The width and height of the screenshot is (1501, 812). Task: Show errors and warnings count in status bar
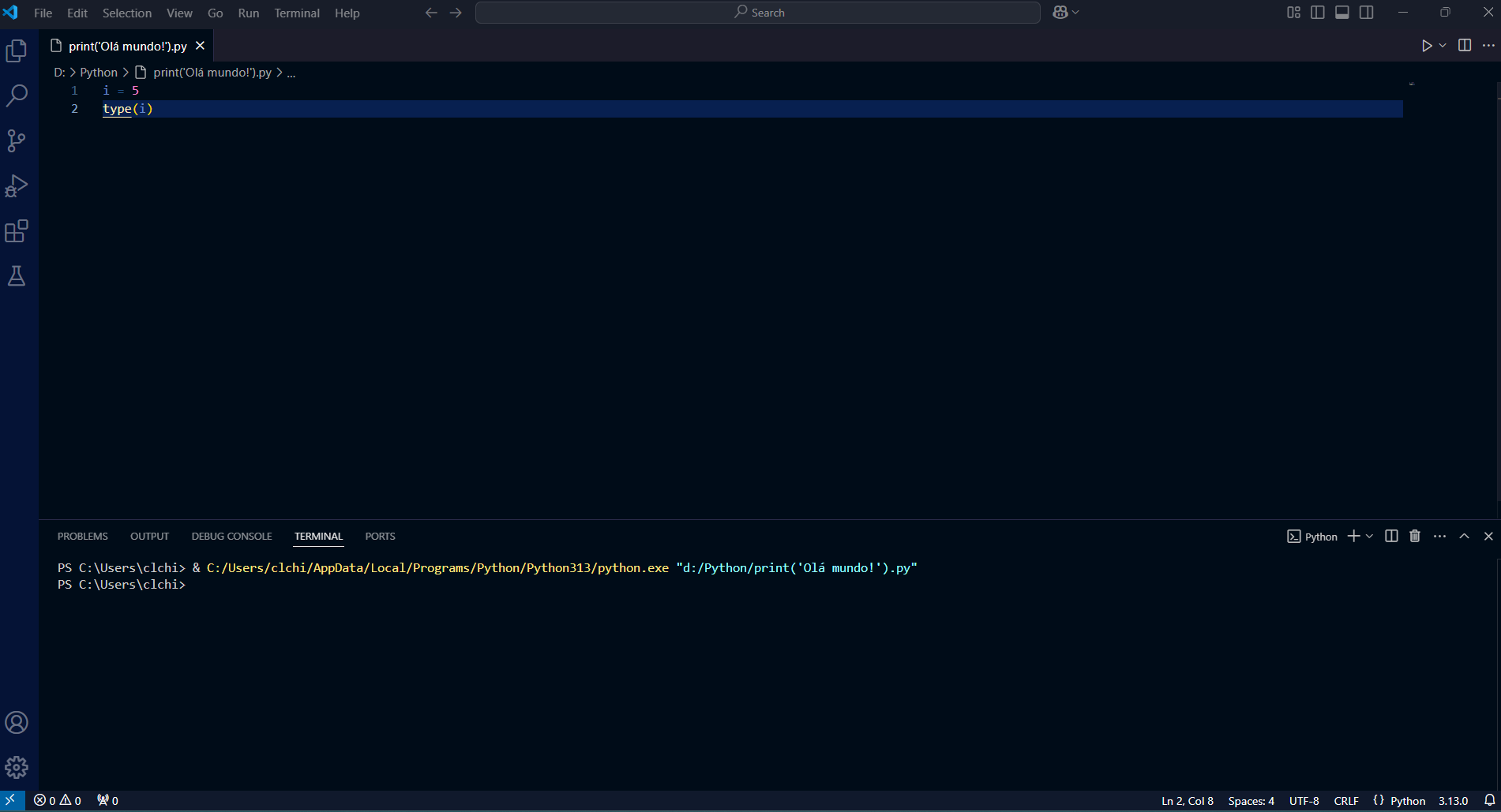pos(58,800)
